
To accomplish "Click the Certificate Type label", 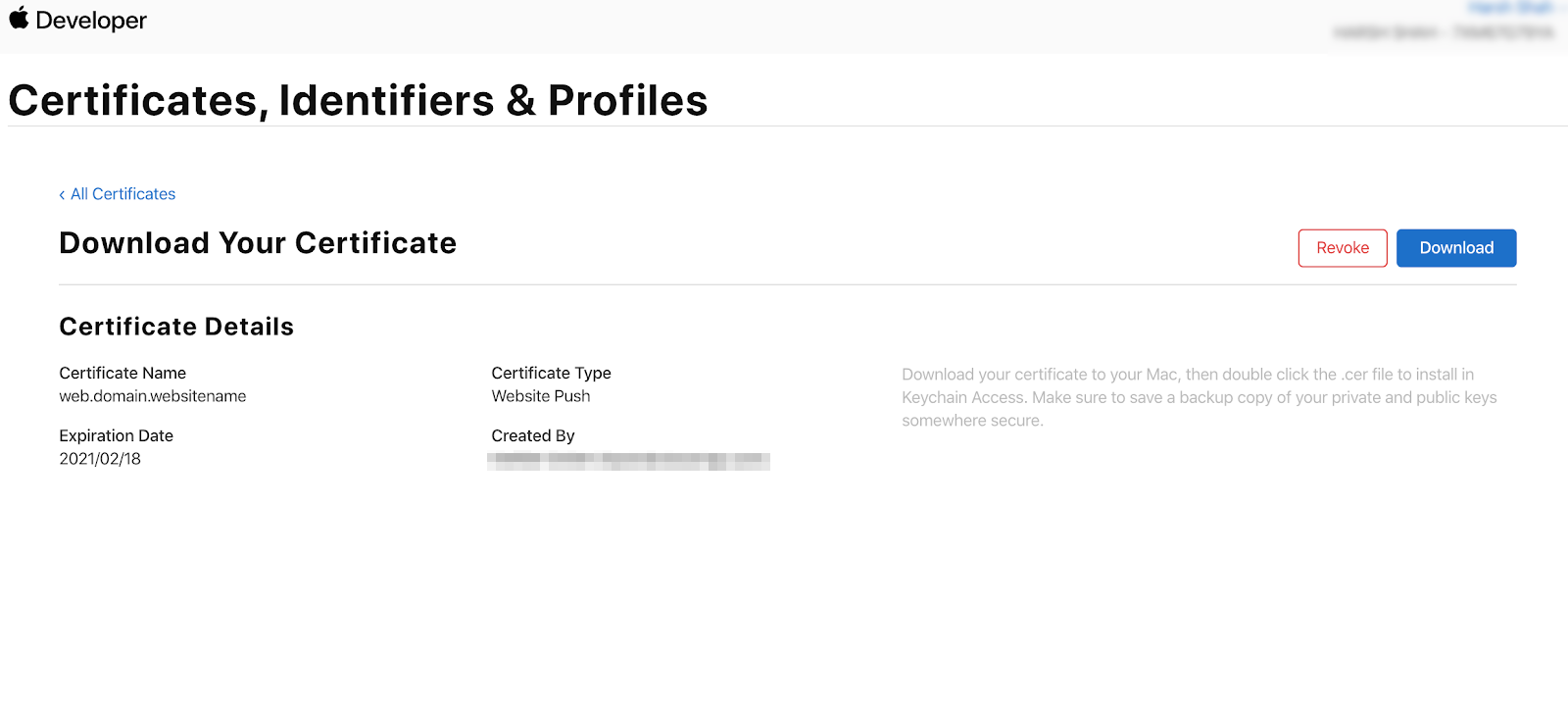I will pyautogui.click(x=551, y=373).
